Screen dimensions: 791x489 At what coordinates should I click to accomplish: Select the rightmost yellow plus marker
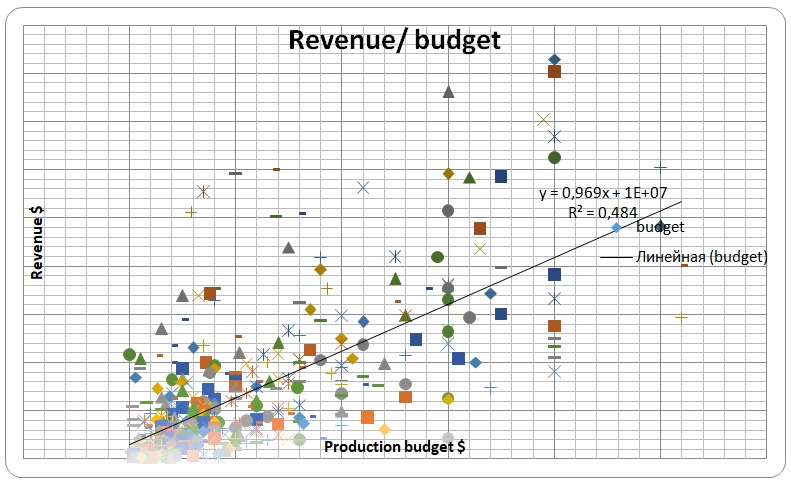681,316
